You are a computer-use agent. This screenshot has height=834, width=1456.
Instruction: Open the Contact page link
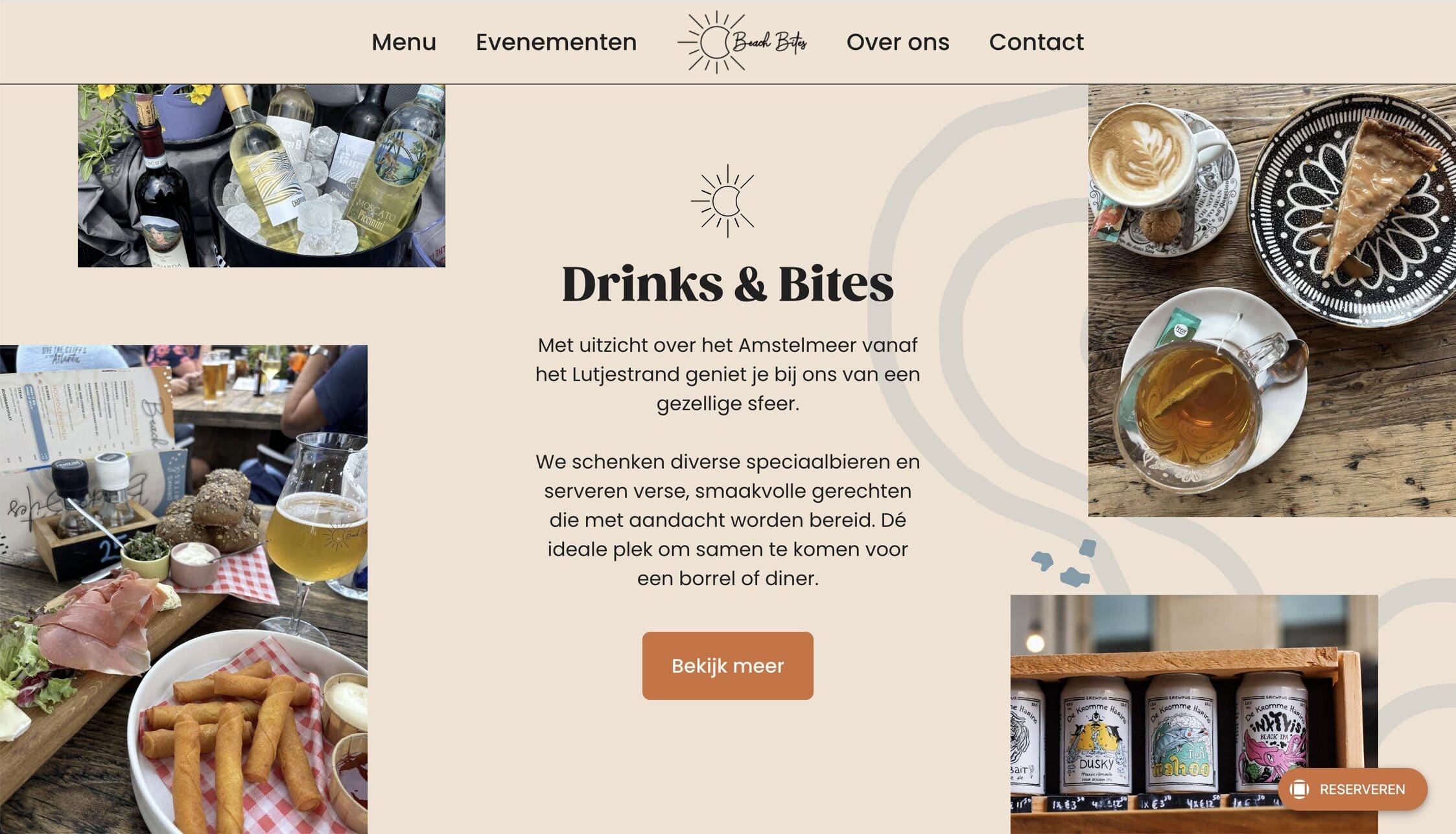click(1036, 42)
